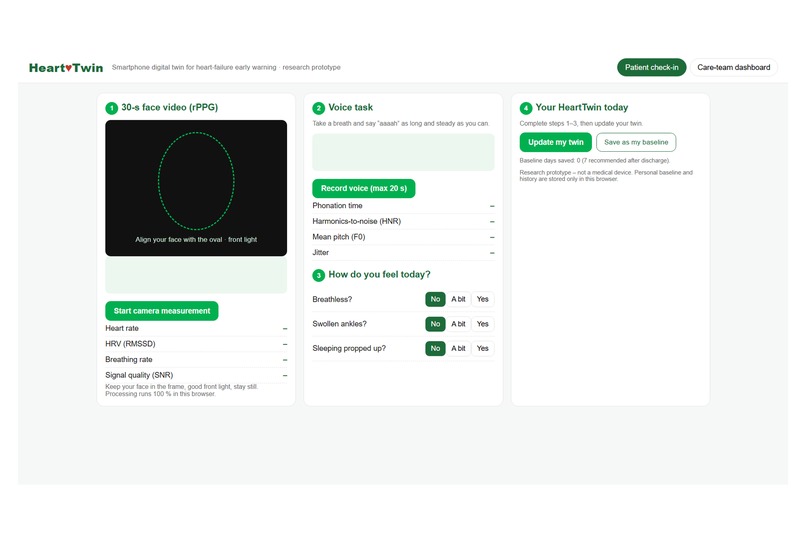Click the Sleeping propped up? question label
Image resolution: width=806 pixels, height=537 pixels.
(349, 348)
